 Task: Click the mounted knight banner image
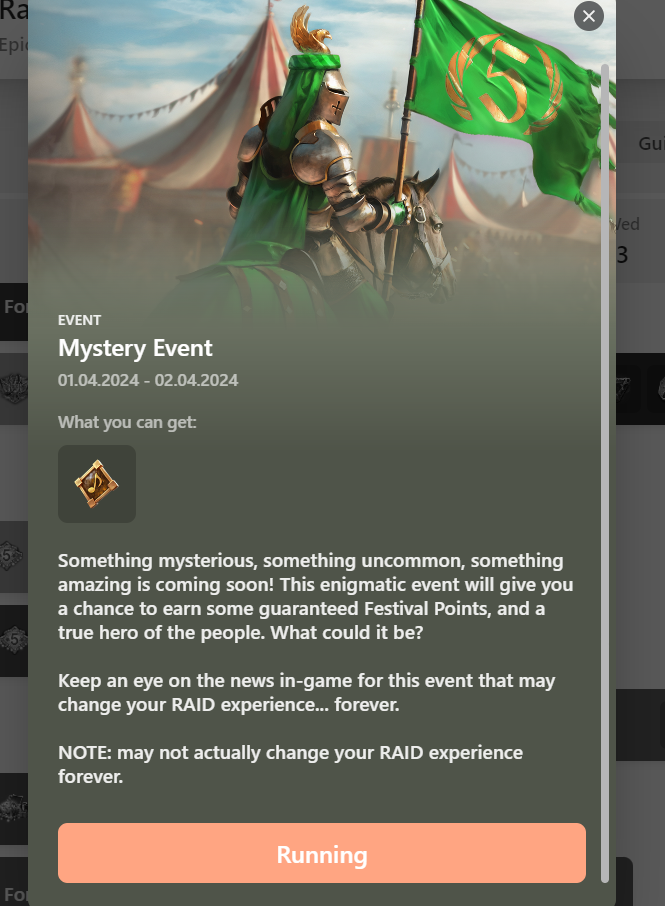click(322, 156)
